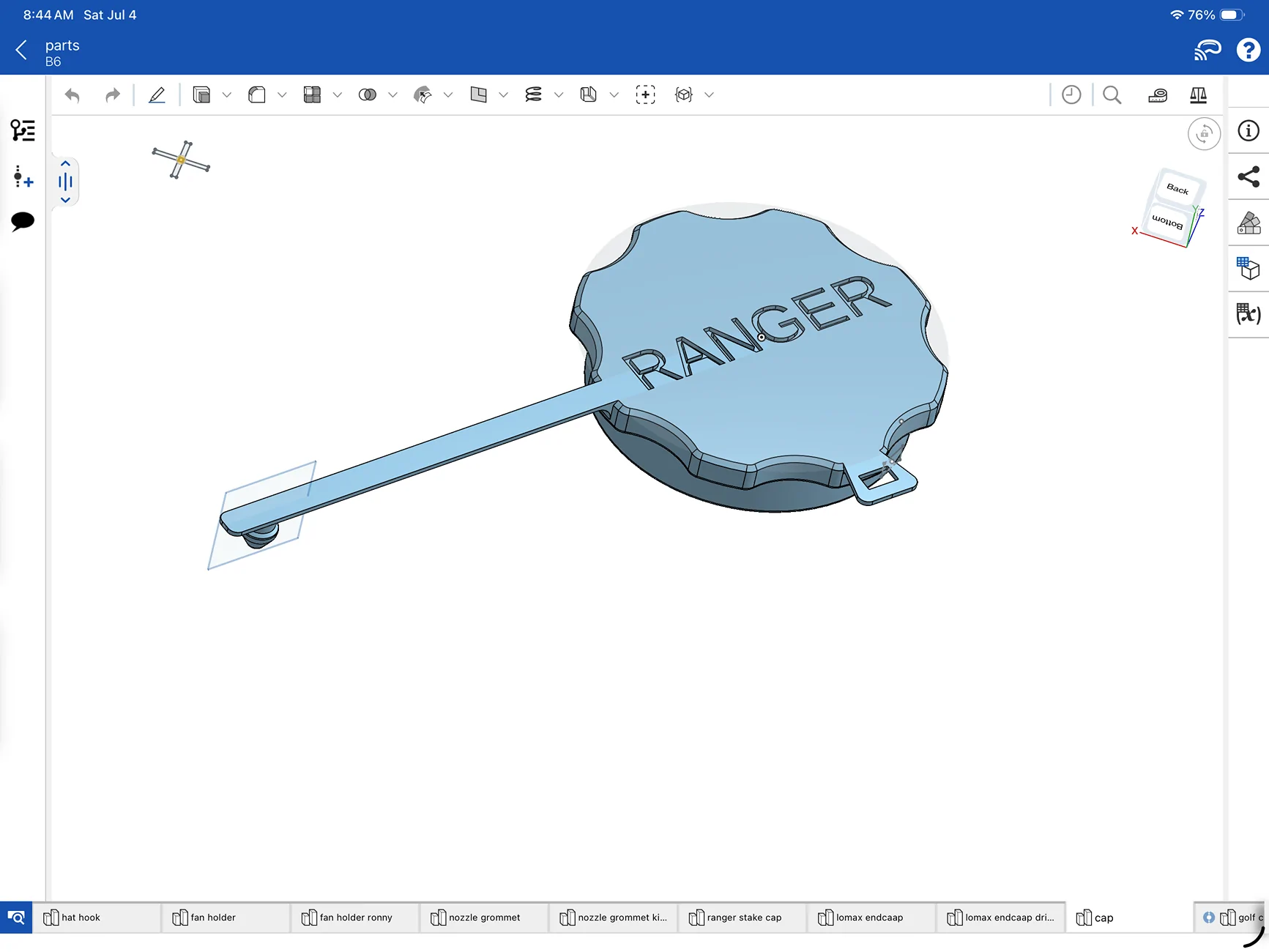Screen dimensions: 1269x952
Task: Open the Extrude tool
Action: click(201, 95)
